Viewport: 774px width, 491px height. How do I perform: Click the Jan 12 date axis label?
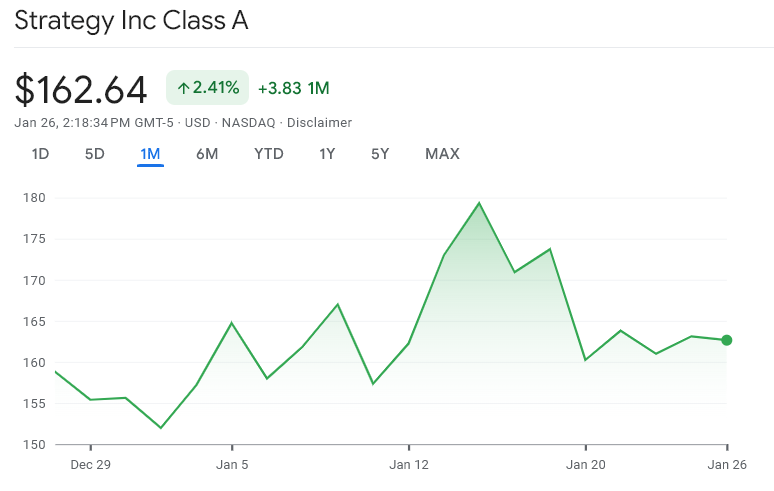pos(409,465)
